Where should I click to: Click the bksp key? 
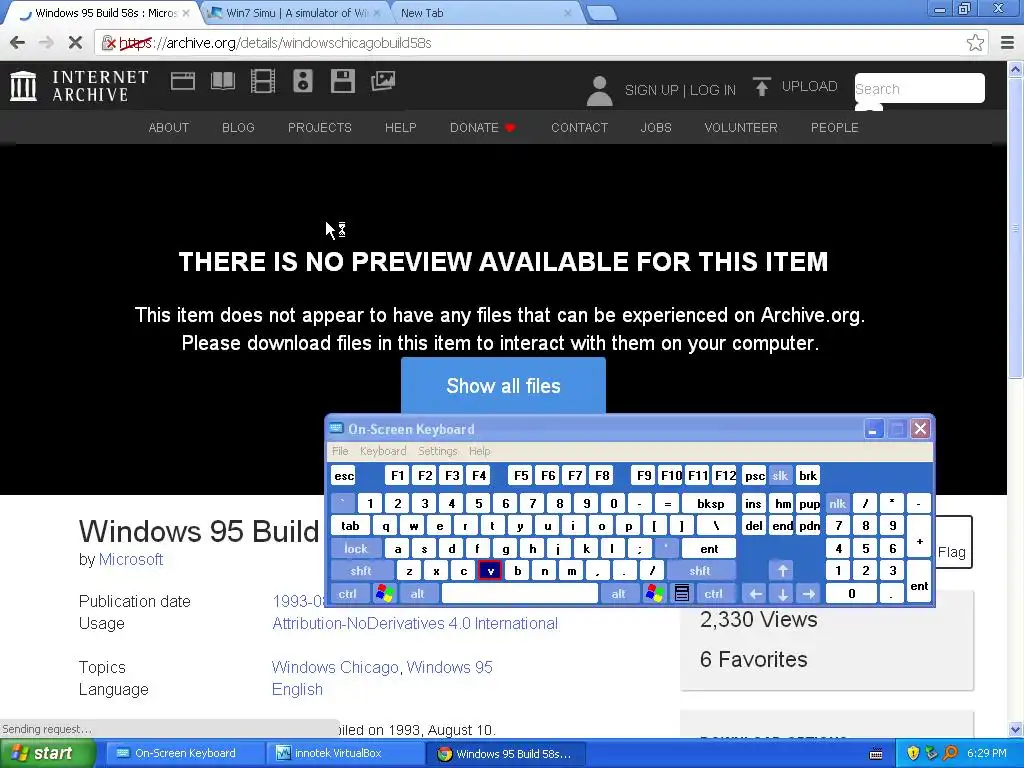point(710,504)
